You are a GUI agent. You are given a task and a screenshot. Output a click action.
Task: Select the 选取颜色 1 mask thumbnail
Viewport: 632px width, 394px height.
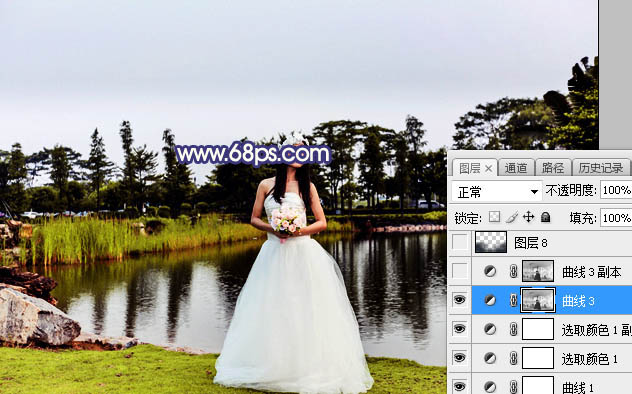pyautogui.click(x=538, y=358)
